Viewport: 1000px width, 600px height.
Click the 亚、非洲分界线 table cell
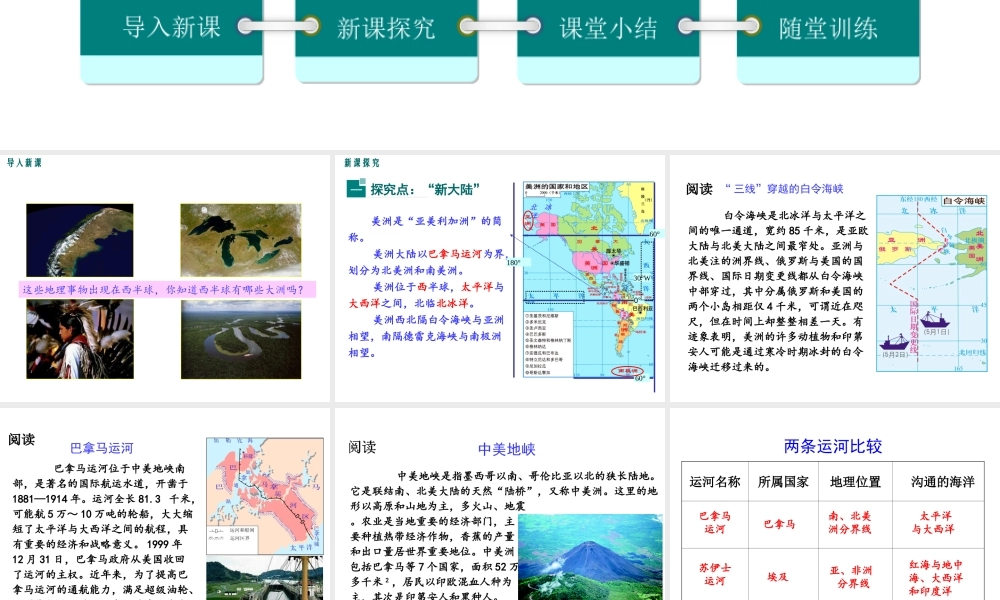(855, 576)
